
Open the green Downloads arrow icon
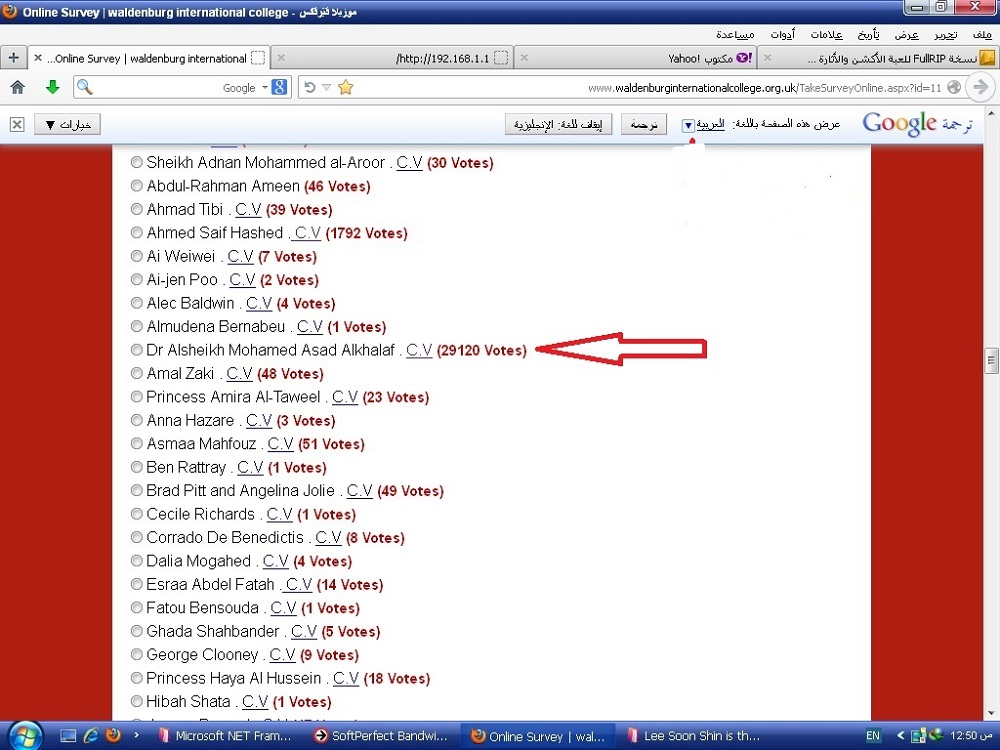(52, 87)
